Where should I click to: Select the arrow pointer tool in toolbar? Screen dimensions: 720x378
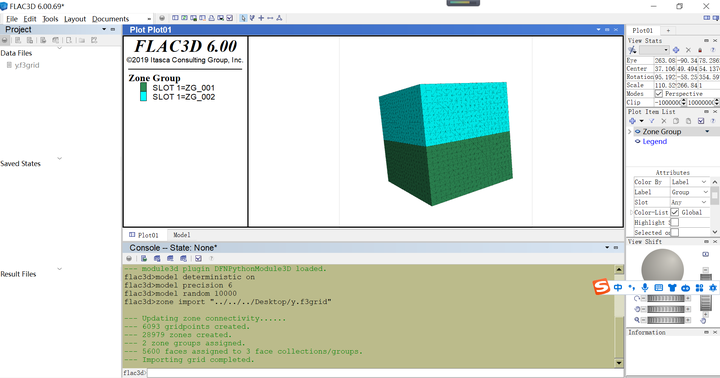pos(243,18)
